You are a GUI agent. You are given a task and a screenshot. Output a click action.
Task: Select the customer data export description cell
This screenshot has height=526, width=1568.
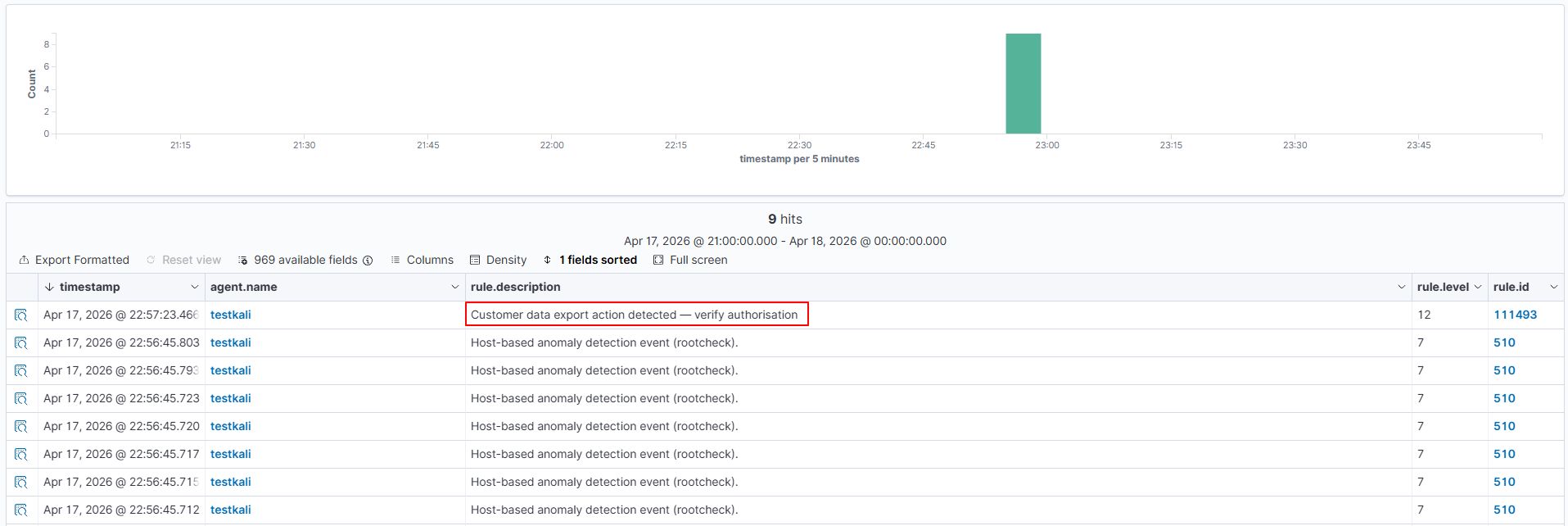[634, 315]
